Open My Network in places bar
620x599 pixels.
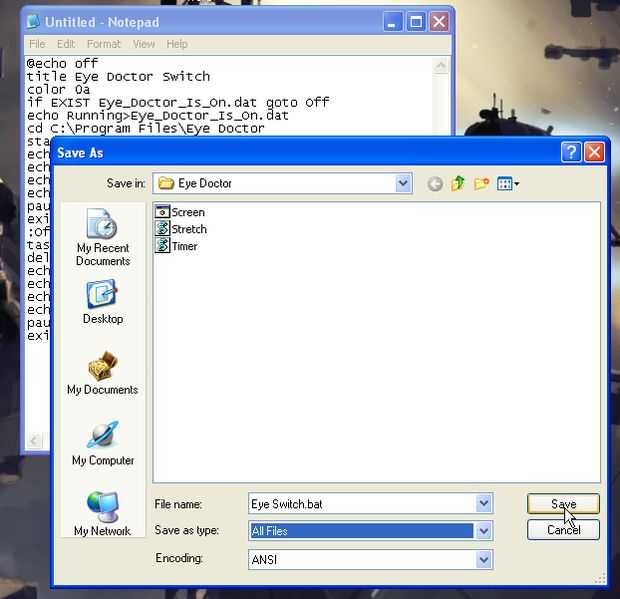click(x=103, y=513)
